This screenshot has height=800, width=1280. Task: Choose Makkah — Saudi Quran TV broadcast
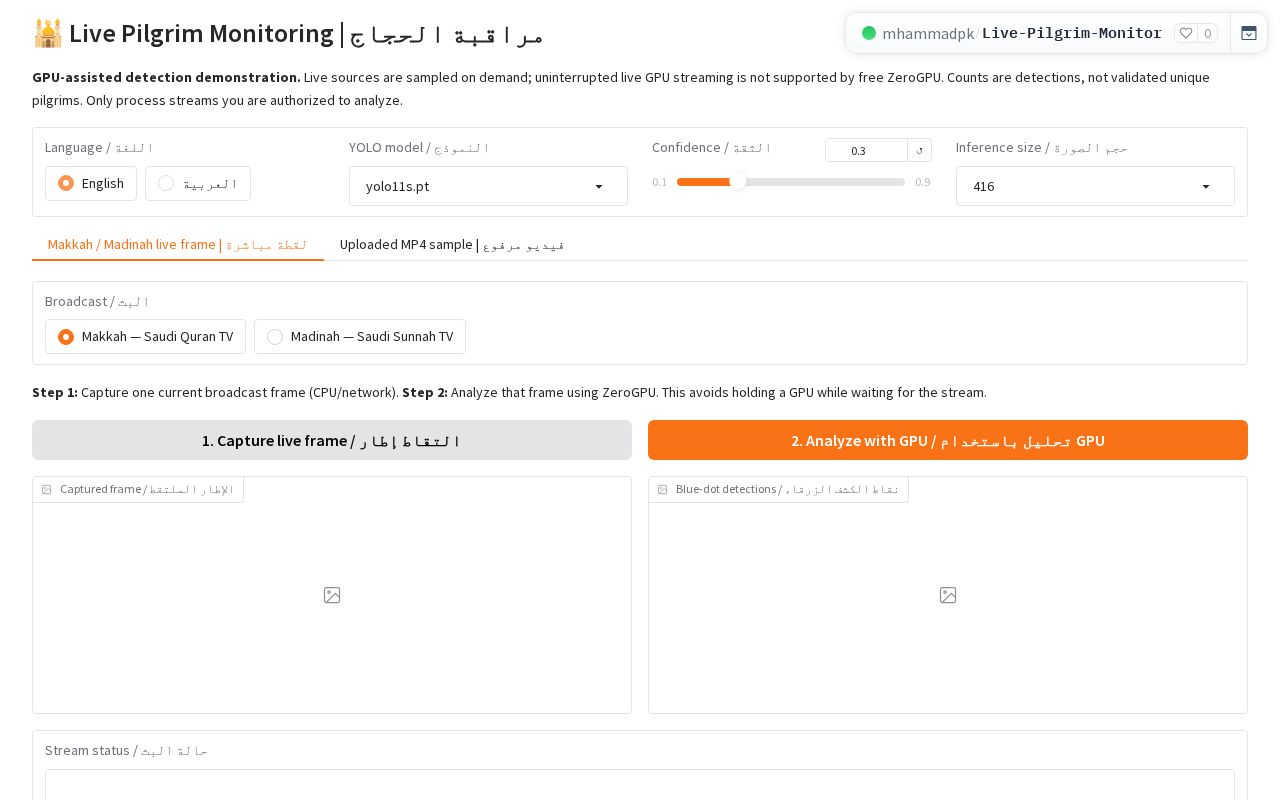click(x=145, y=336)
